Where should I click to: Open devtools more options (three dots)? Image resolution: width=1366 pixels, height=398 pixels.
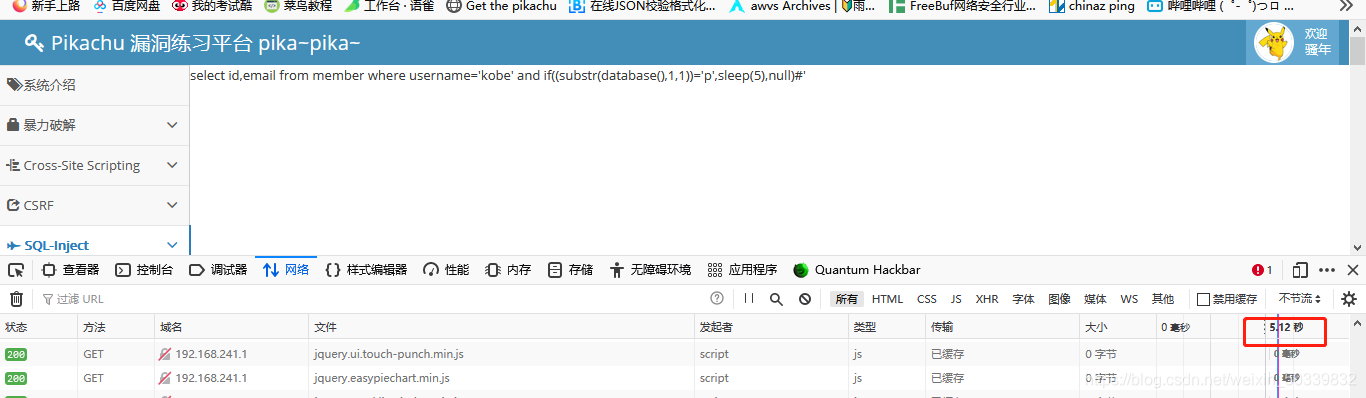(x=1327, y=270)
